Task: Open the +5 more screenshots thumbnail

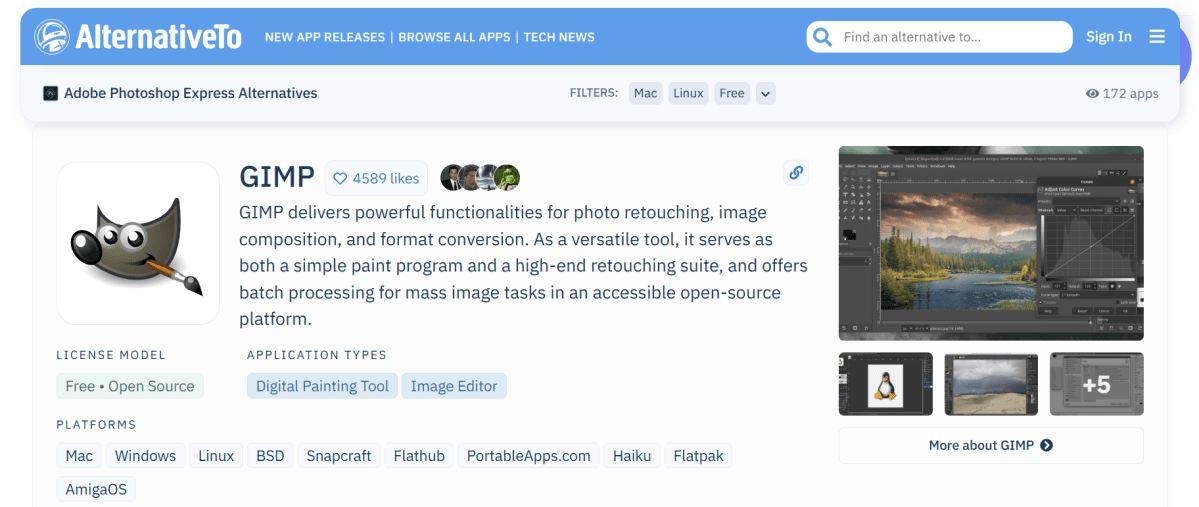Action: coord(1096,384)
